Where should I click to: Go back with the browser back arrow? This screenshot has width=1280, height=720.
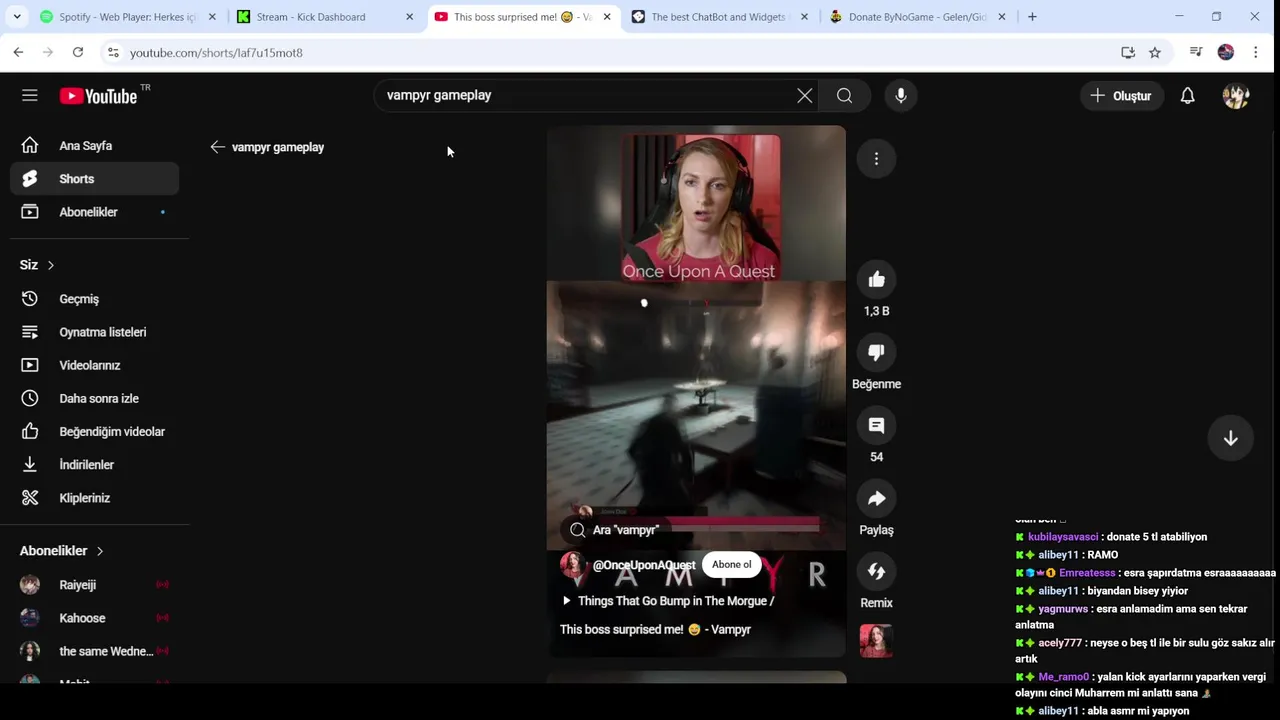(18, 52)
